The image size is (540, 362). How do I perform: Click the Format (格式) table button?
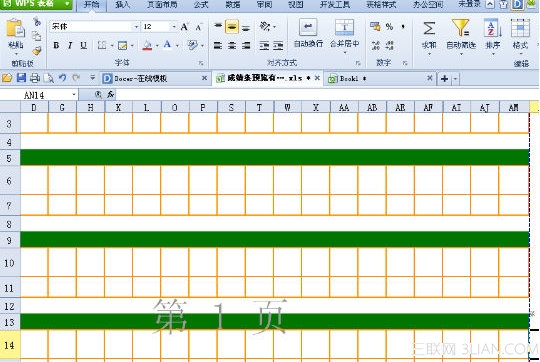[520, 36]
